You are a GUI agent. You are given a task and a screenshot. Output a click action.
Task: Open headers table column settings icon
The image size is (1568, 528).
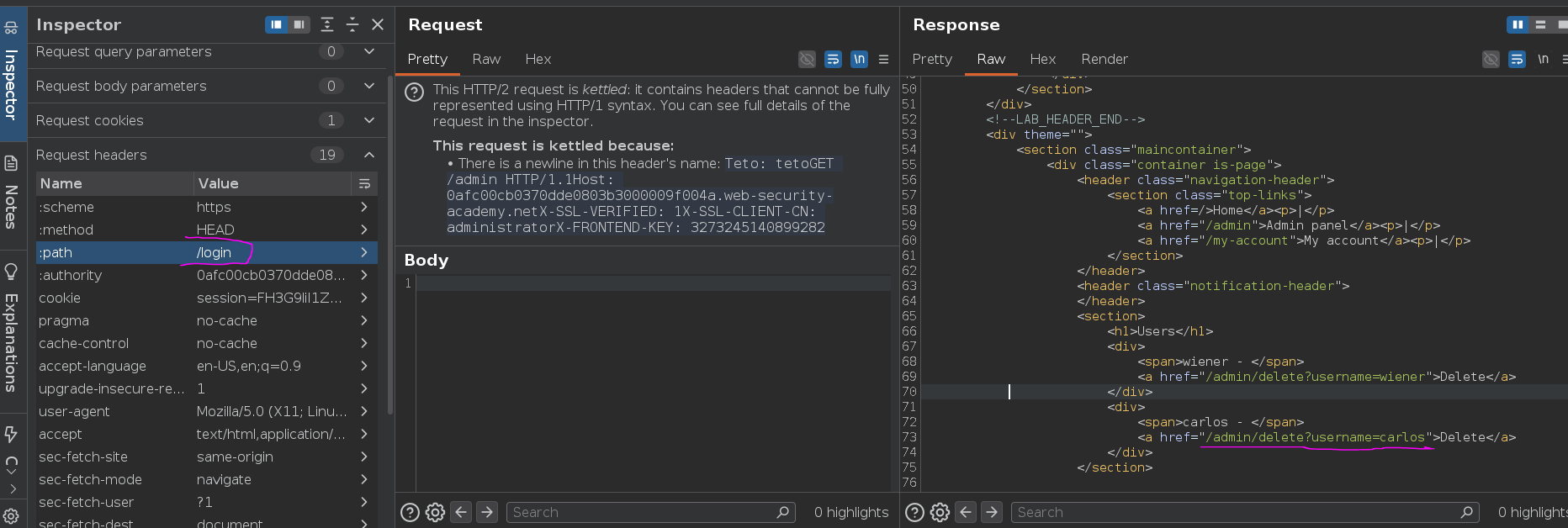pos(364,183)
